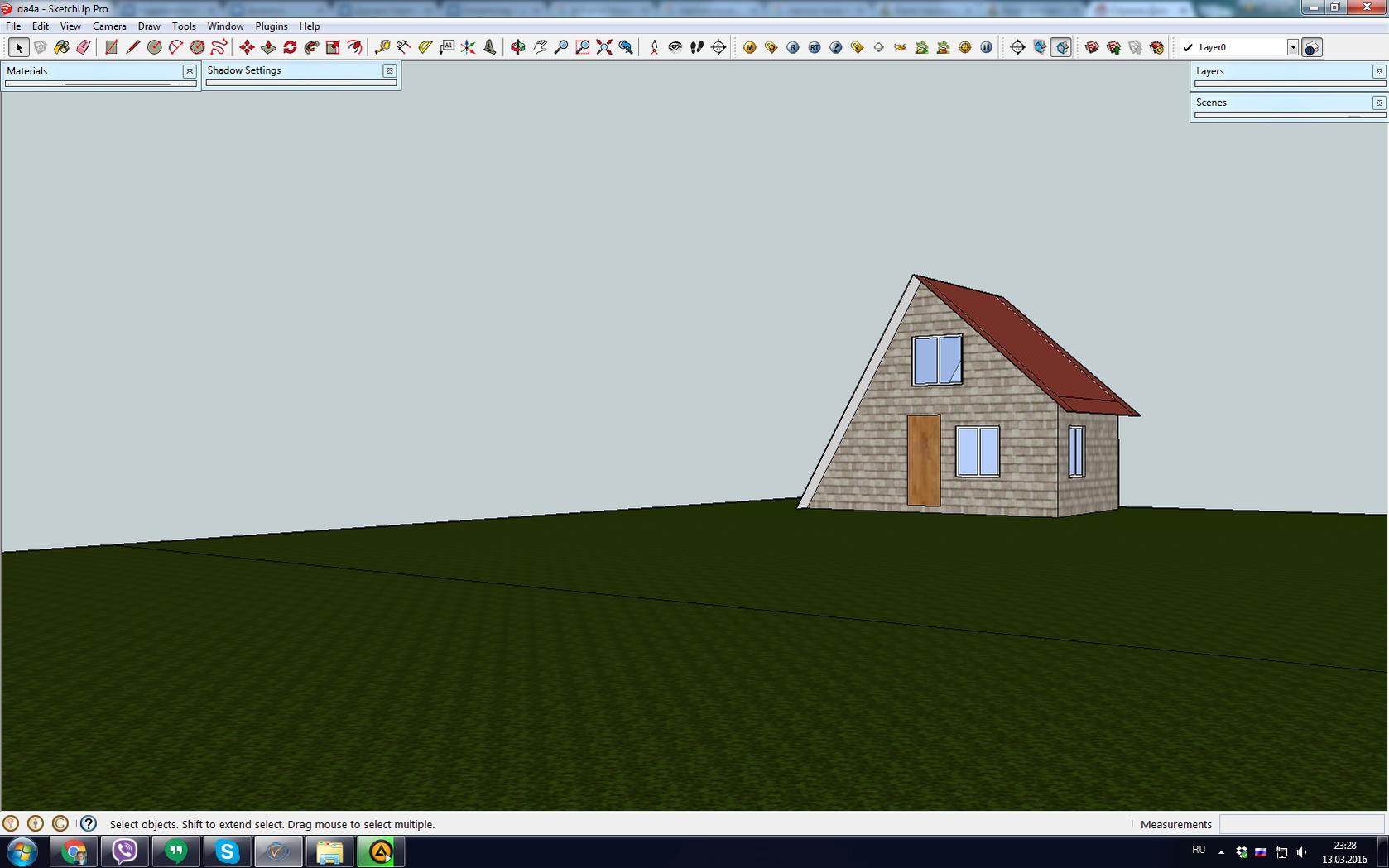Open Skype from the taskbar
The width and height of the screenshot is (1389, 868).
[227, 851]
